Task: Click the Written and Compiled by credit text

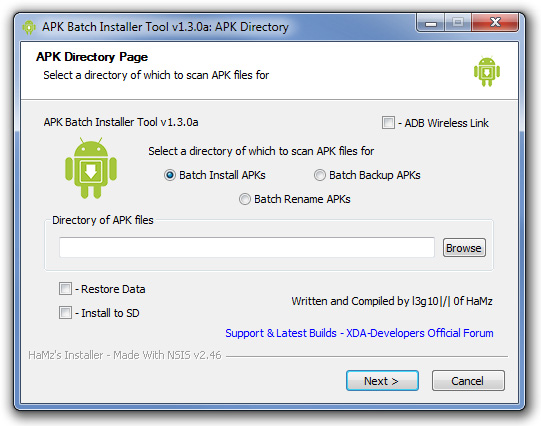Action: pyautogui.click(x=392, y=301)
